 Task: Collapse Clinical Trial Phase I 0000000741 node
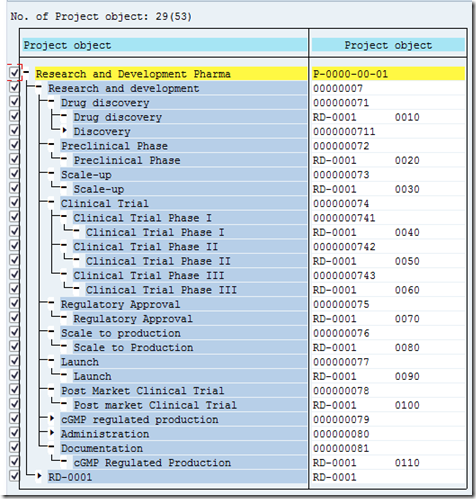(64, 217)
